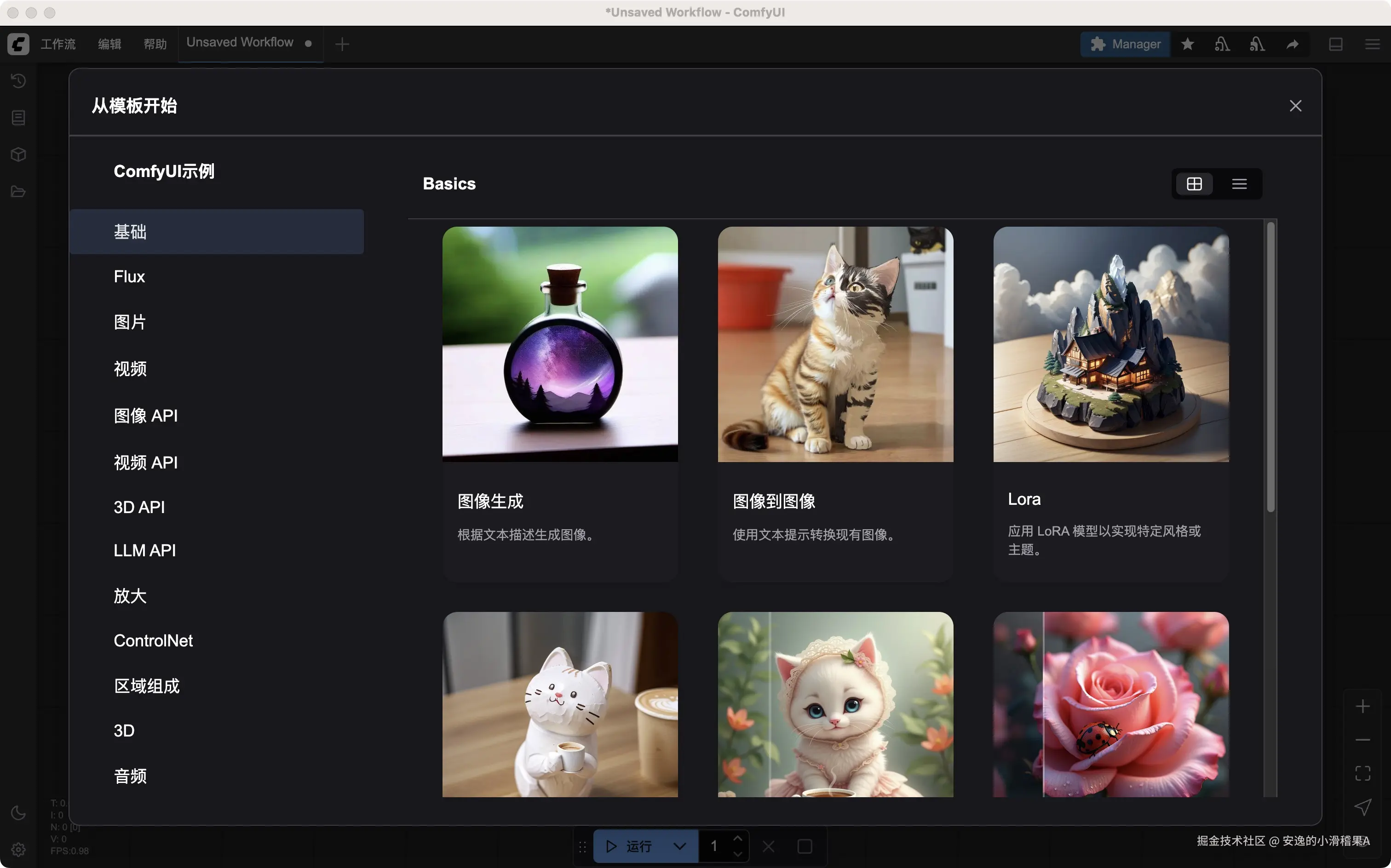Click the template list vertical scrollbar
The height and width of the screenshot is (868, 1391).
click(1270, 367)
